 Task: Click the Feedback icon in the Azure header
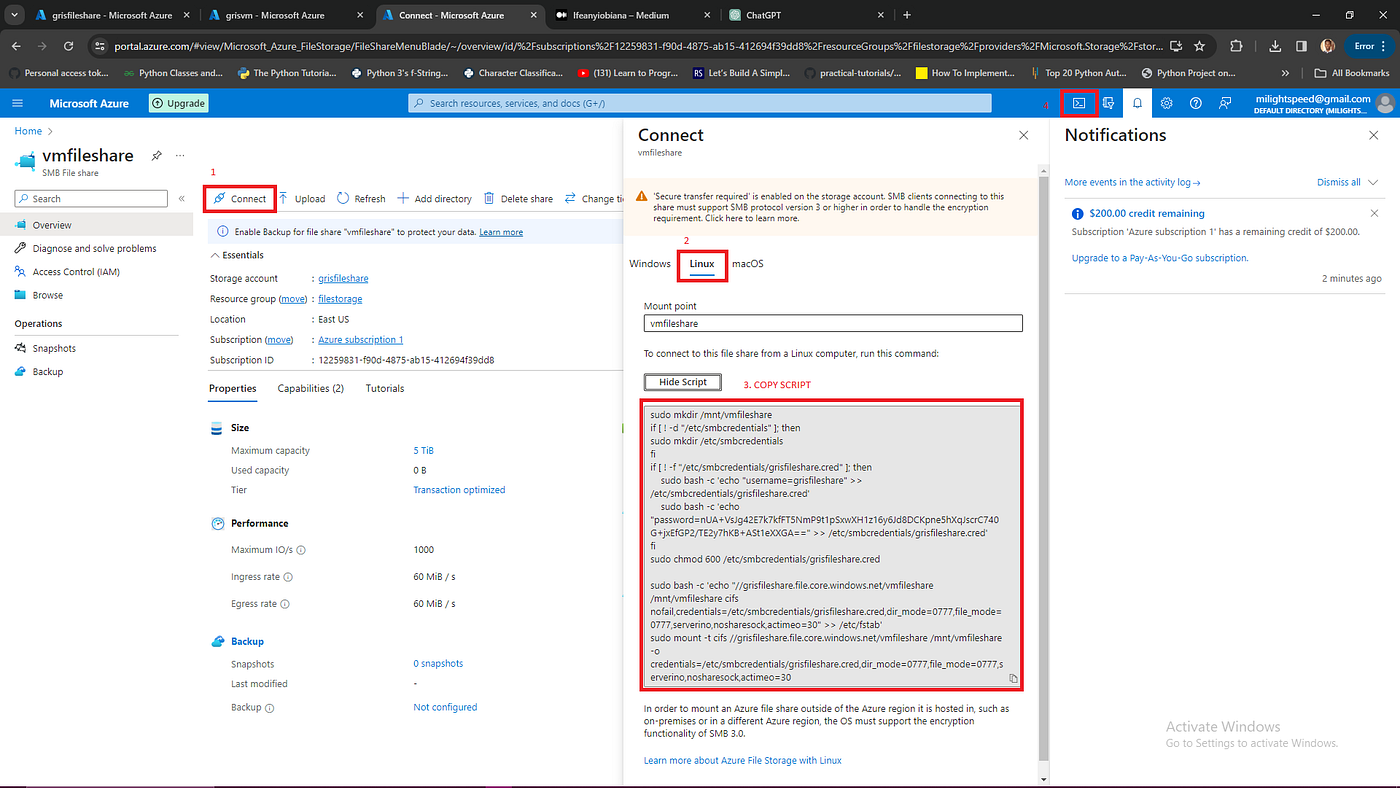click(x=1225, y=103)
